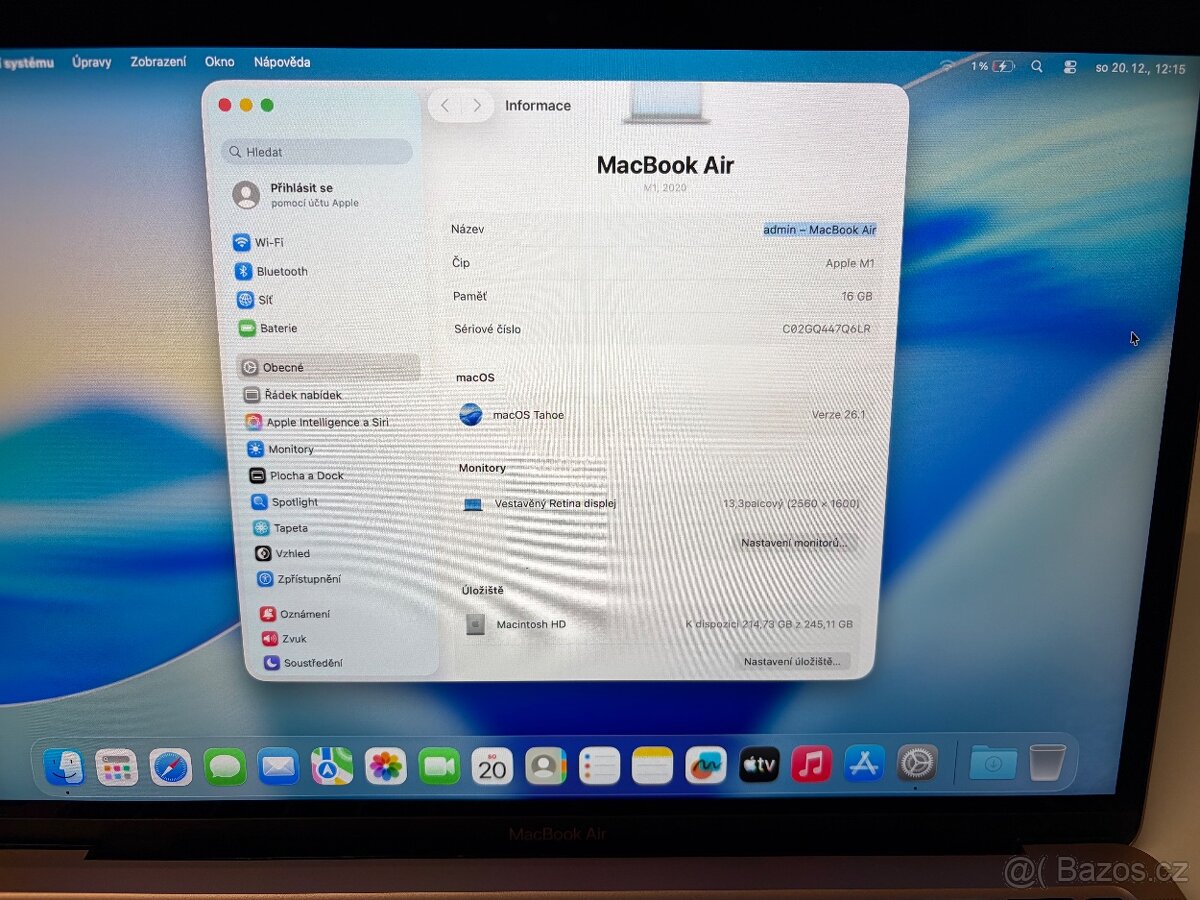Select Bluetooth in the settings sidebar
1200x900 pixels.
[281, 271]
